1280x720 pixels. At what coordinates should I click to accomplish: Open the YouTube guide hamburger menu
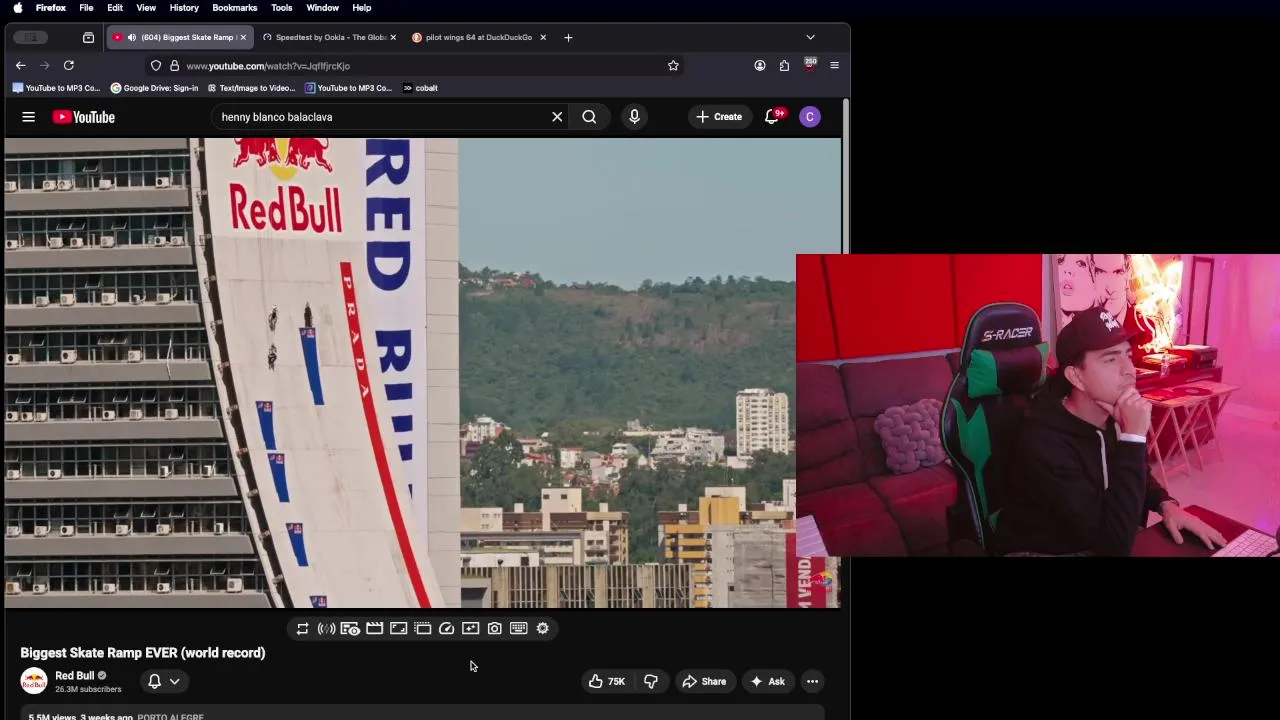coord(28,117)
